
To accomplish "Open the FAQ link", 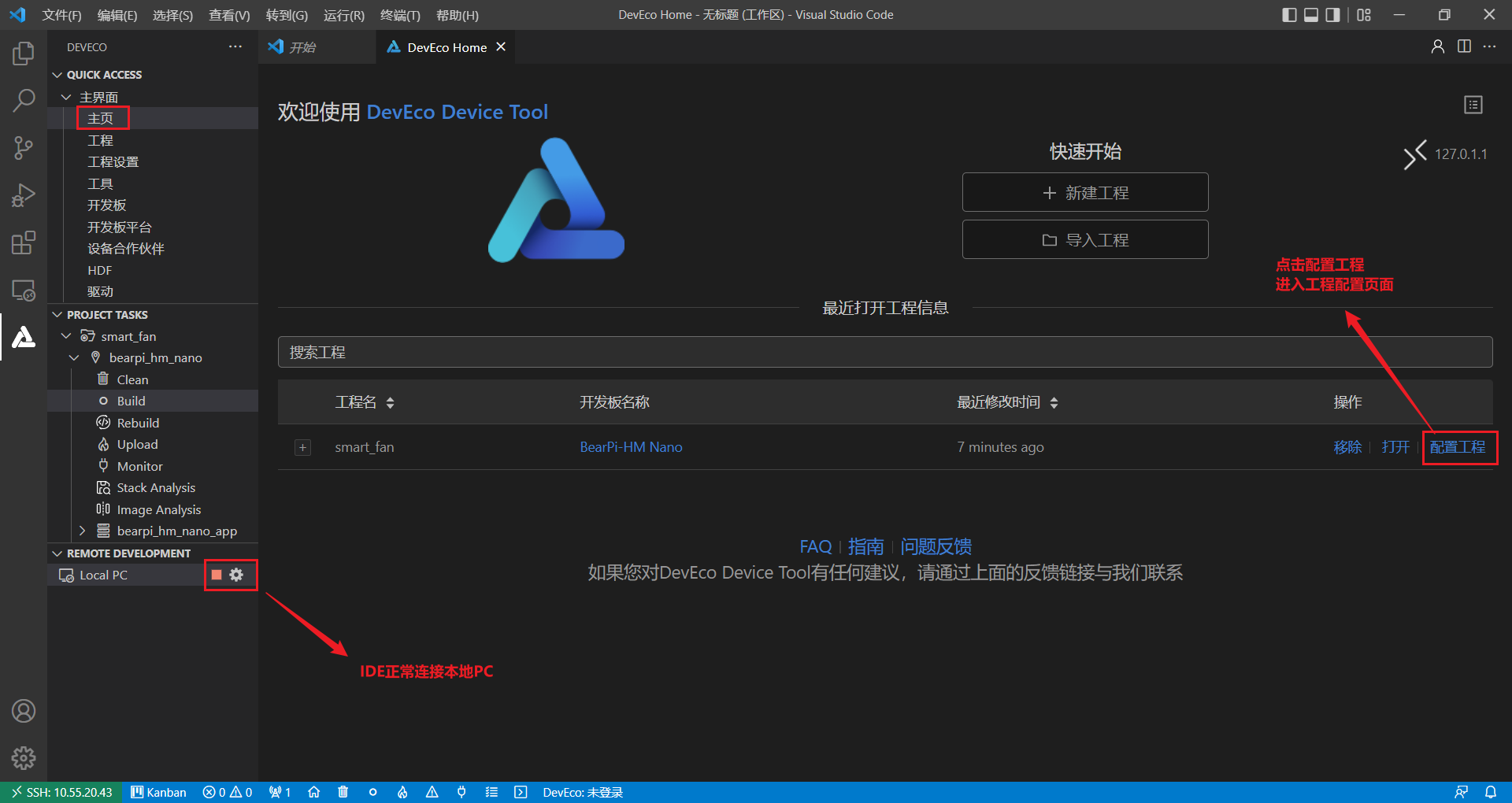I will coord(815,546).
